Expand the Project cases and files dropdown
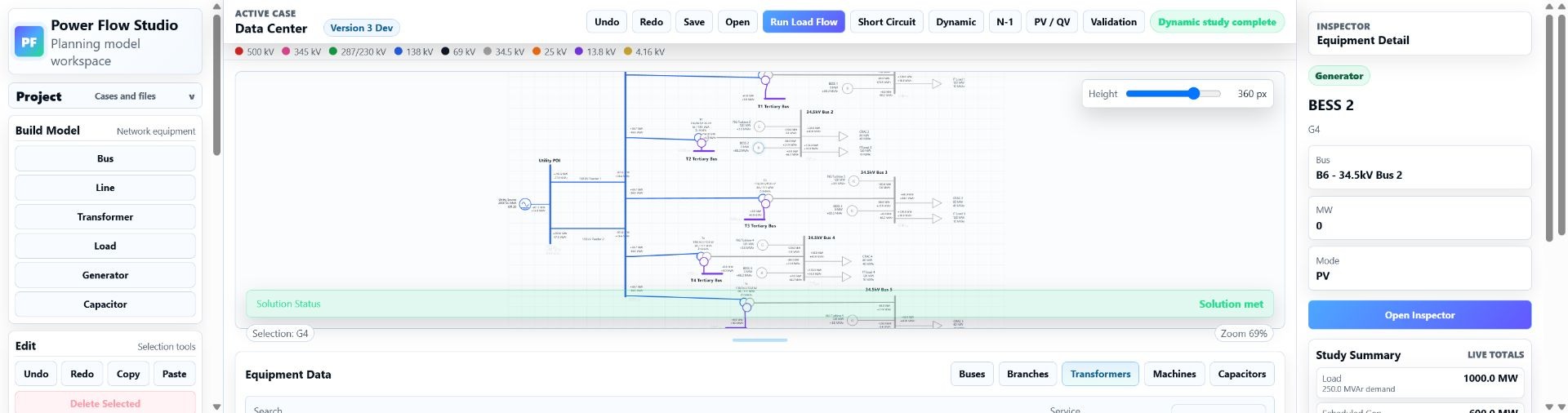 click(x=105, y=96)
